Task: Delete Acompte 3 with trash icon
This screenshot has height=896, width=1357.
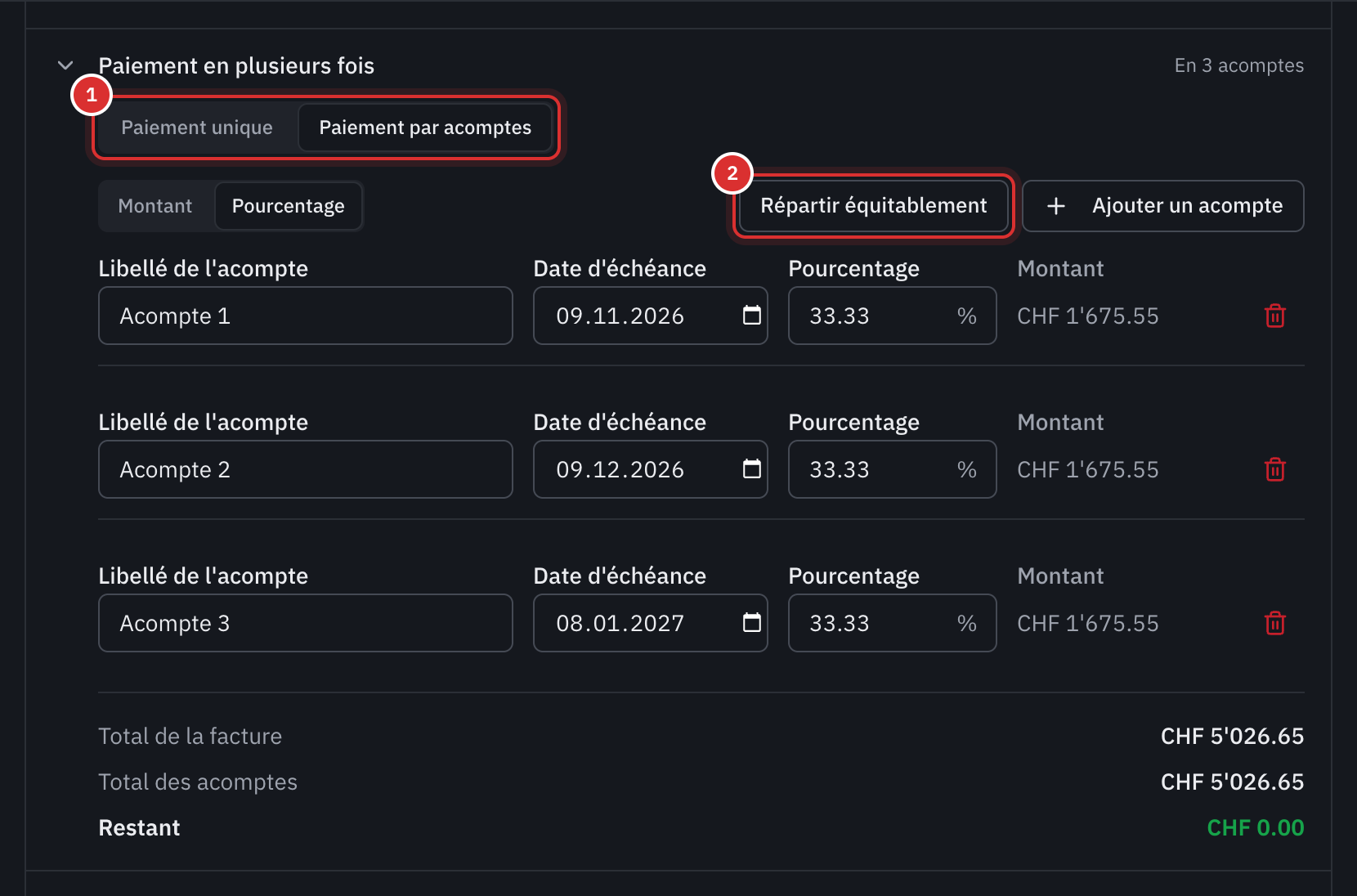Action: coord(1274,623)
